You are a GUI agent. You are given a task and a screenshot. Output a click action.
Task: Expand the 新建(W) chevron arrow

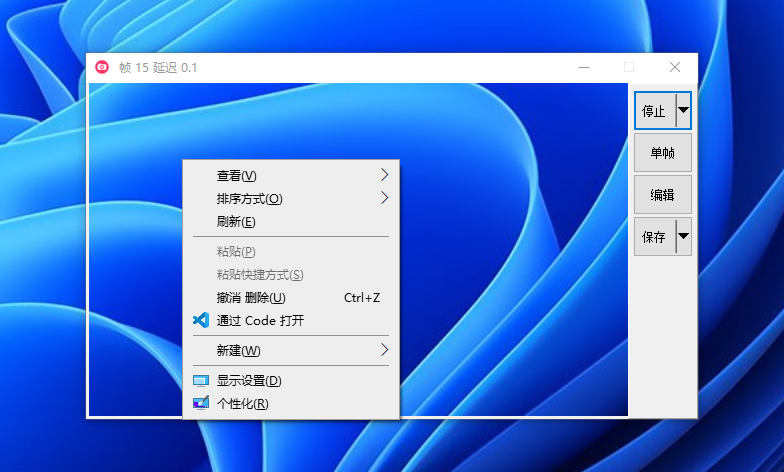384,350
